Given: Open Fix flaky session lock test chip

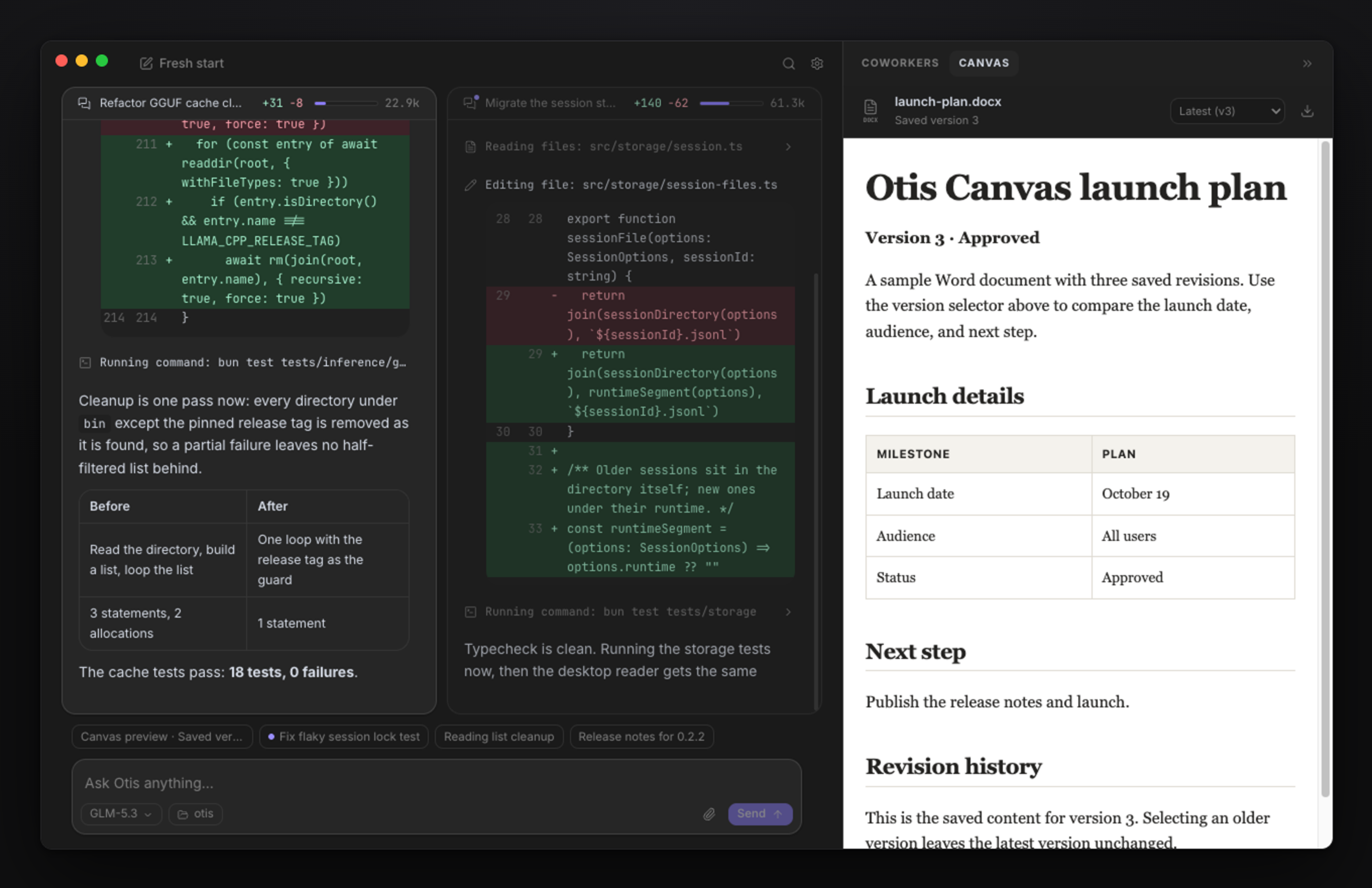Looking at the screenshot, I should coord(344,736).
